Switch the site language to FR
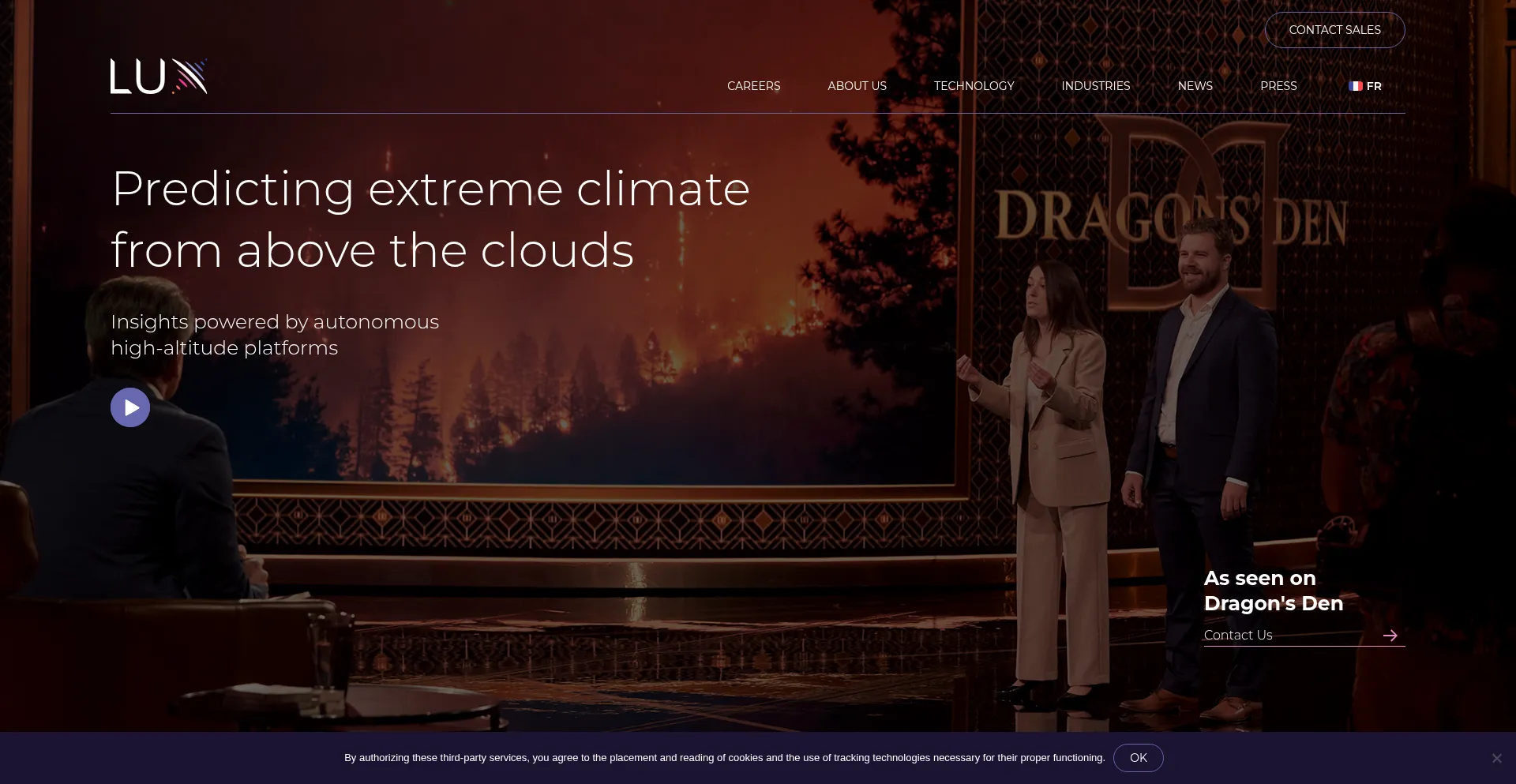The image size is (1516, 784). (x=1374, y=86)
